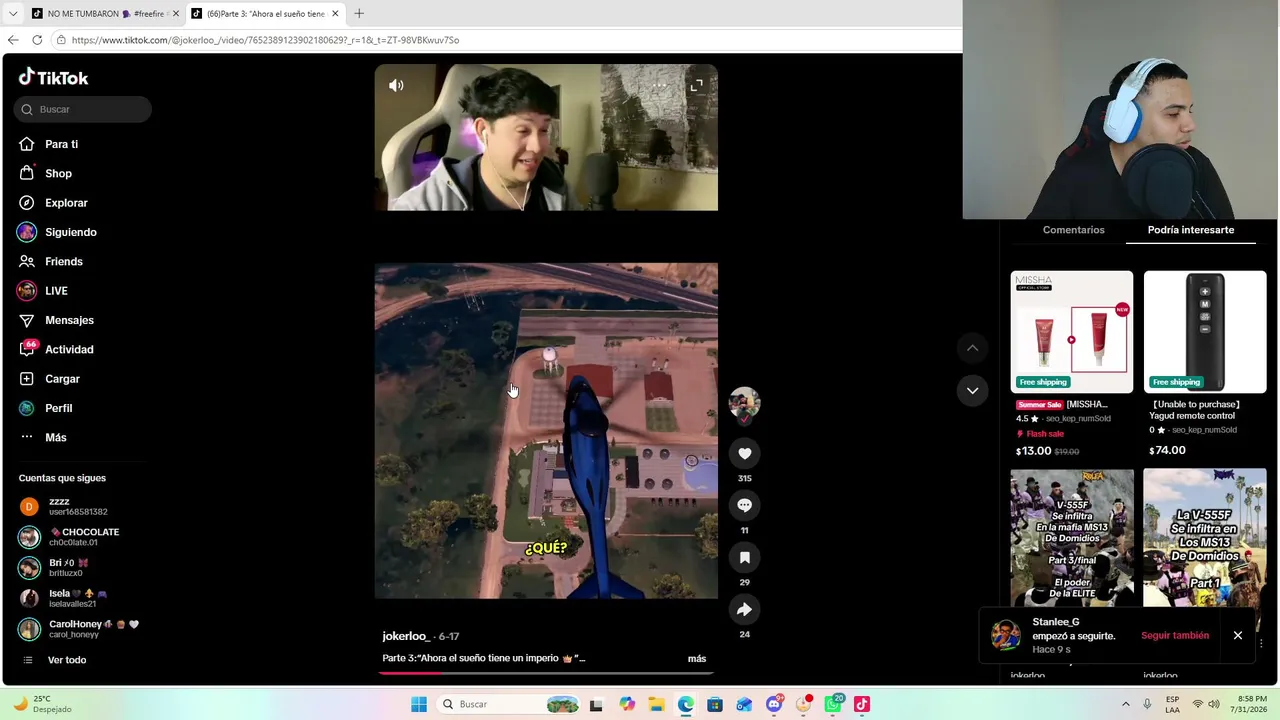Click the Mensajes paper-plane icon
The width and height of the screenshot is (1280, 720).
(27, 320)
